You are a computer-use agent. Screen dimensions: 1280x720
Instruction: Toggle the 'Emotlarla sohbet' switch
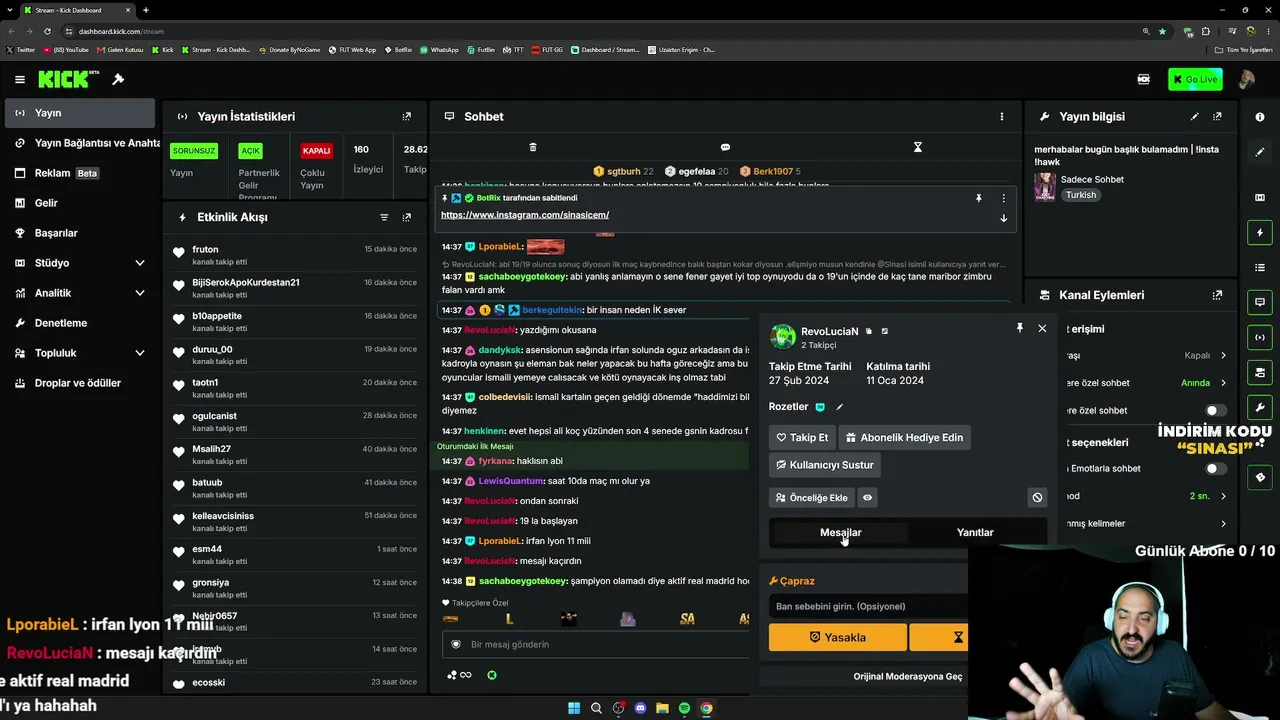pos(1216,468)
